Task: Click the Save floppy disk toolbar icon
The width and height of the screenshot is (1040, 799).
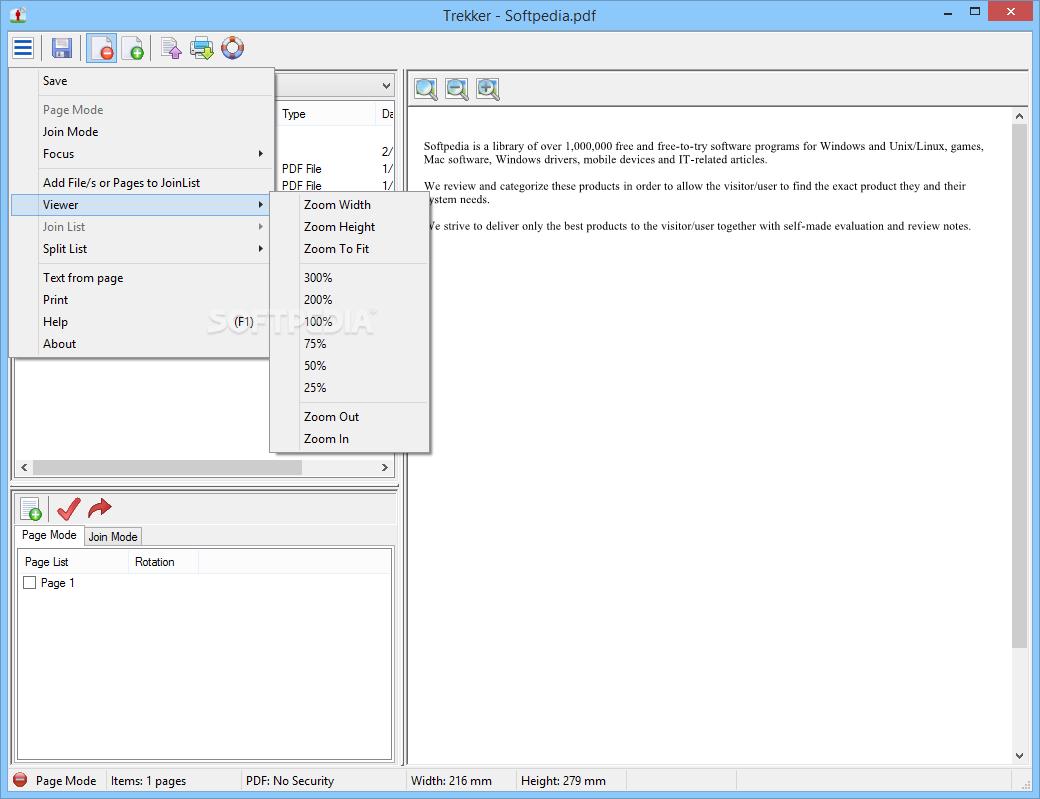Action: 62,48
